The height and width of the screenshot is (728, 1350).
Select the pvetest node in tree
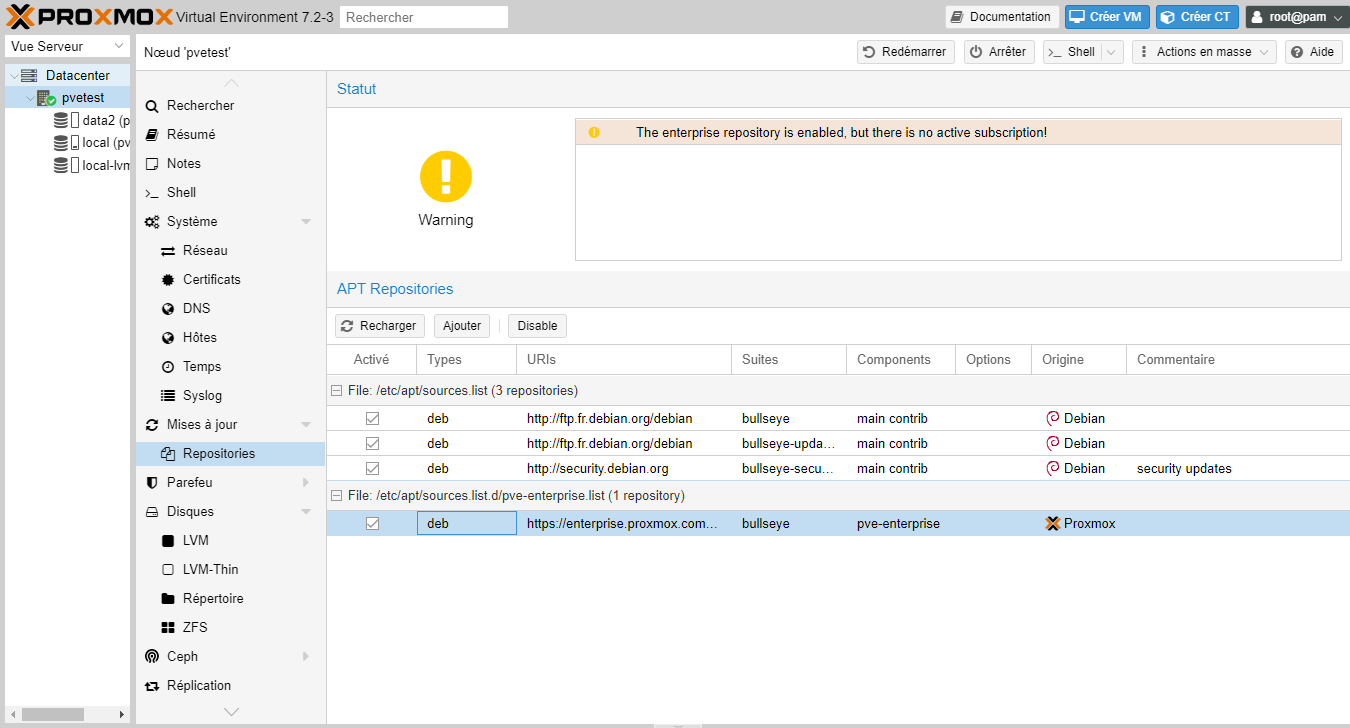click(67, 98)
